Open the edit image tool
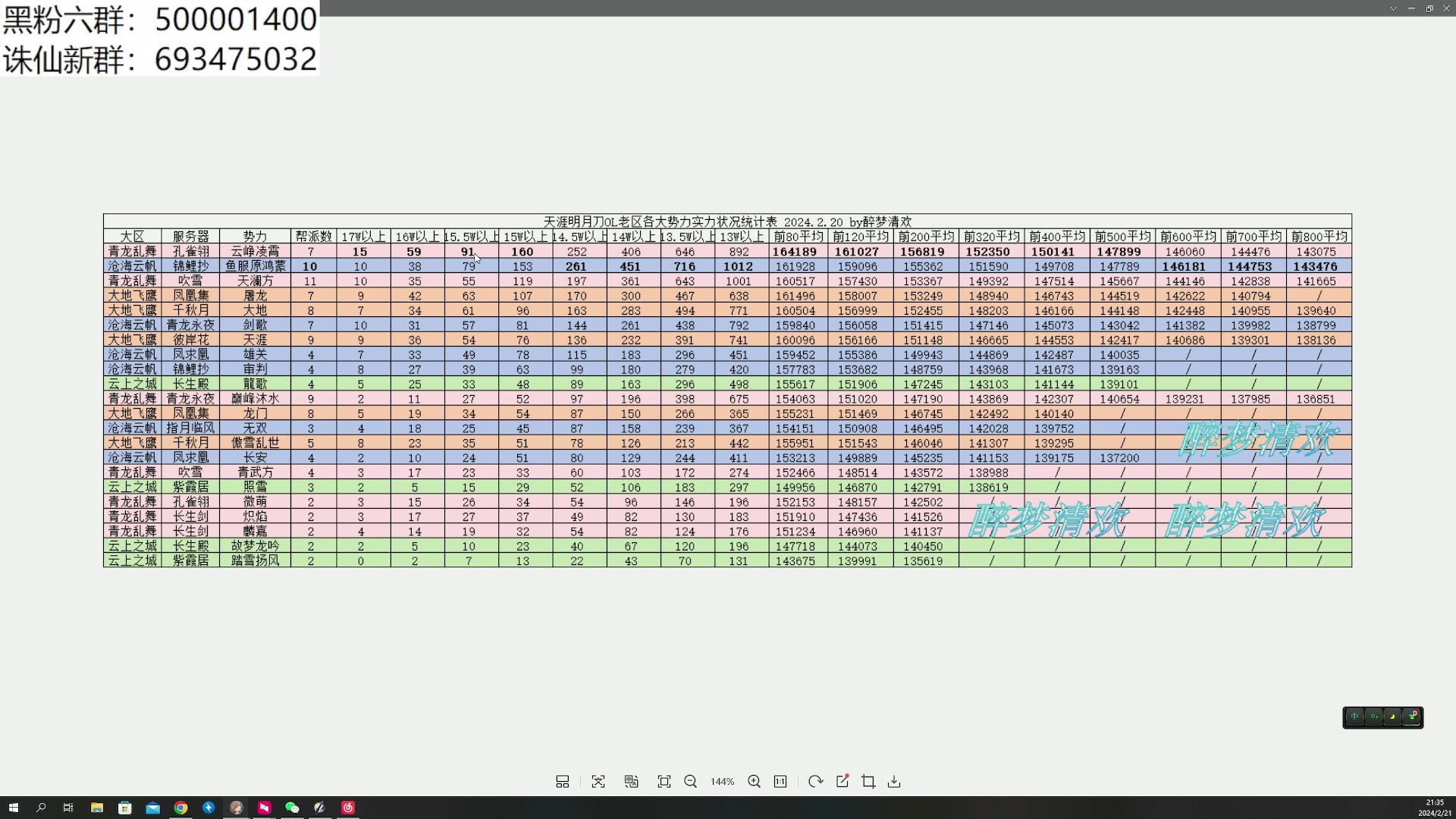Screen dimensions: 1456x819 point(843,782)
